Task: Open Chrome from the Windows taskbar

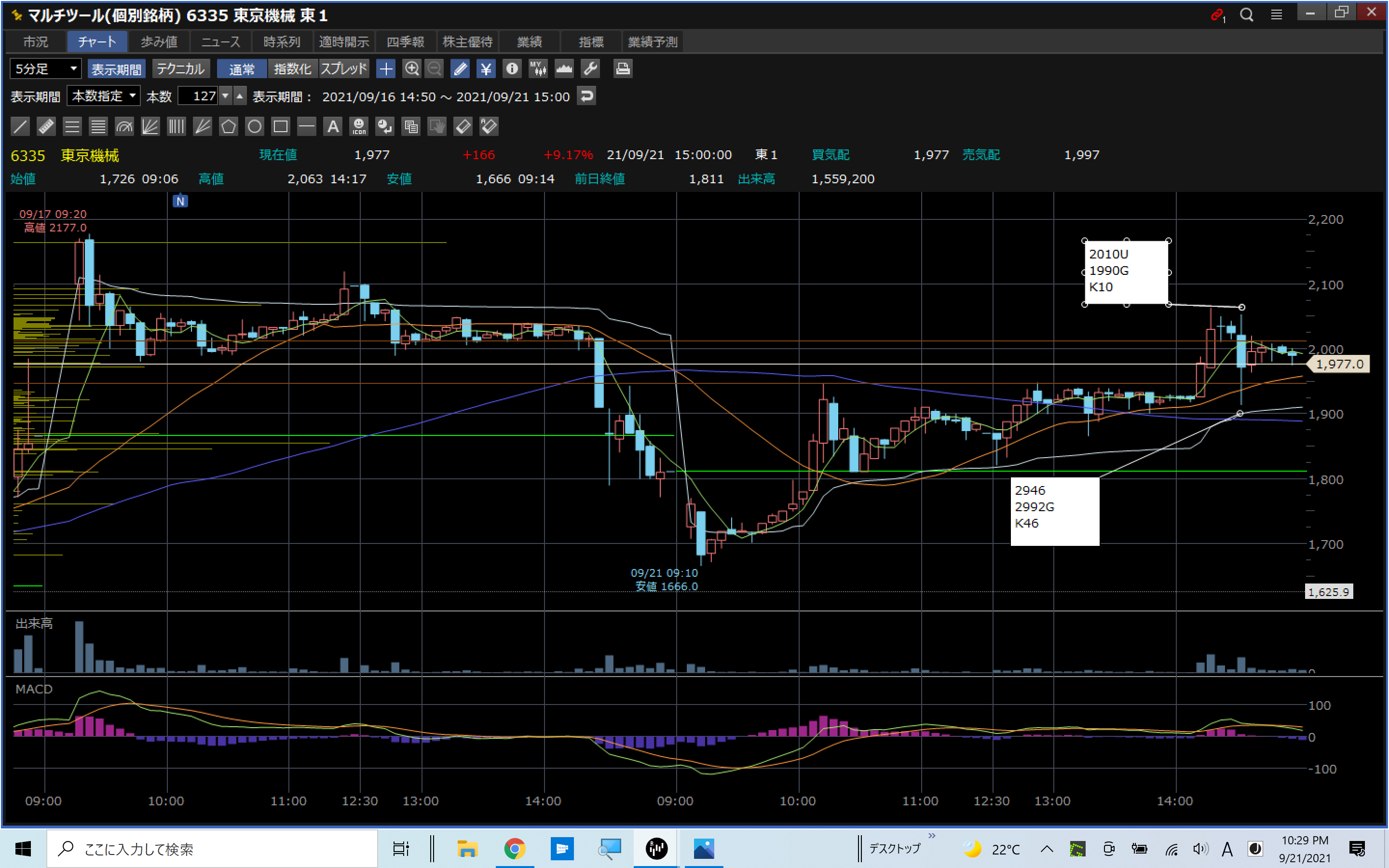Action: click(514, 848)
